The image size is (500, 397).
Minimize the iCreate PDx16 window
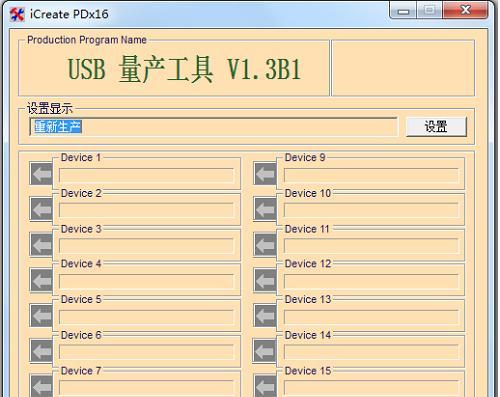pyautogui.click(x=403, y=11)
